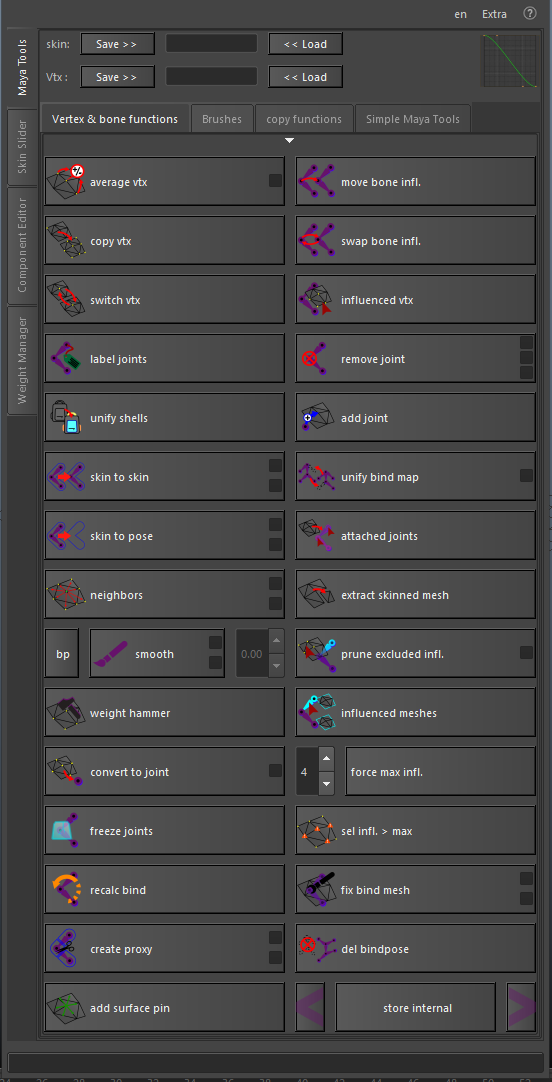Toggle the upper fix bind mesh checkbox

(526, 878)
